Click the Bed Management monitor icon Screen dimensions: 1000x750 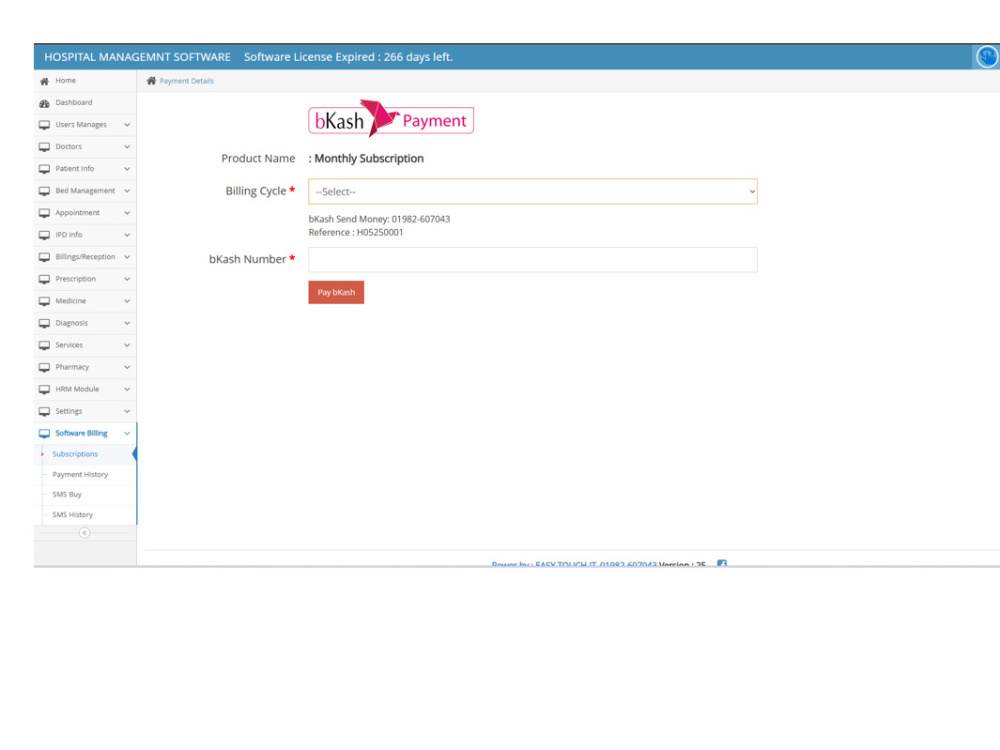pyautogui.click(x=44, y=191)
